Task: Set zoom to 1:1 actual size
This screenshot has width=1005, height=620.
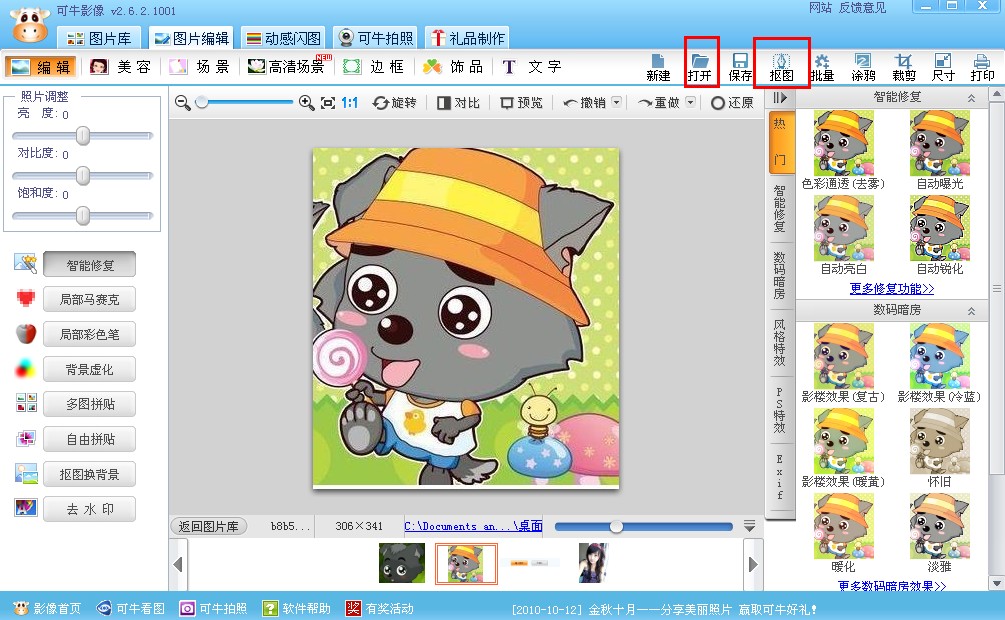Action: [x=349, y=103]
